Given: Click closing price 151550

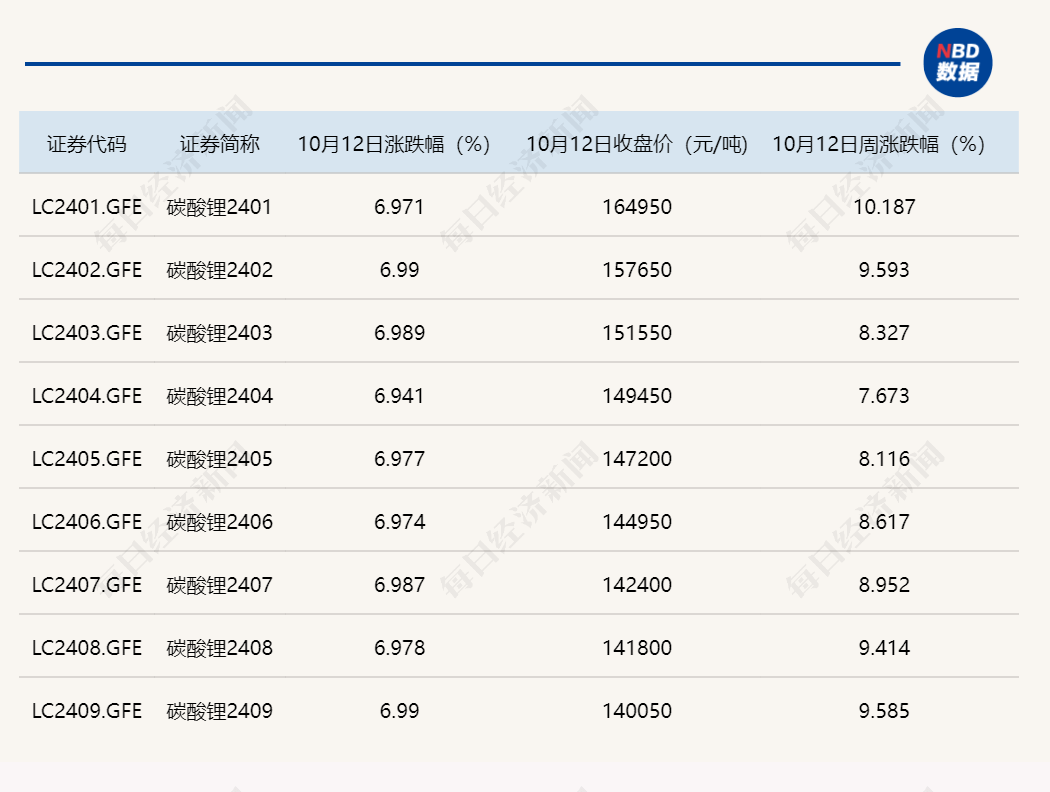Looking at the screenshot, I should [x=637, y=333].
